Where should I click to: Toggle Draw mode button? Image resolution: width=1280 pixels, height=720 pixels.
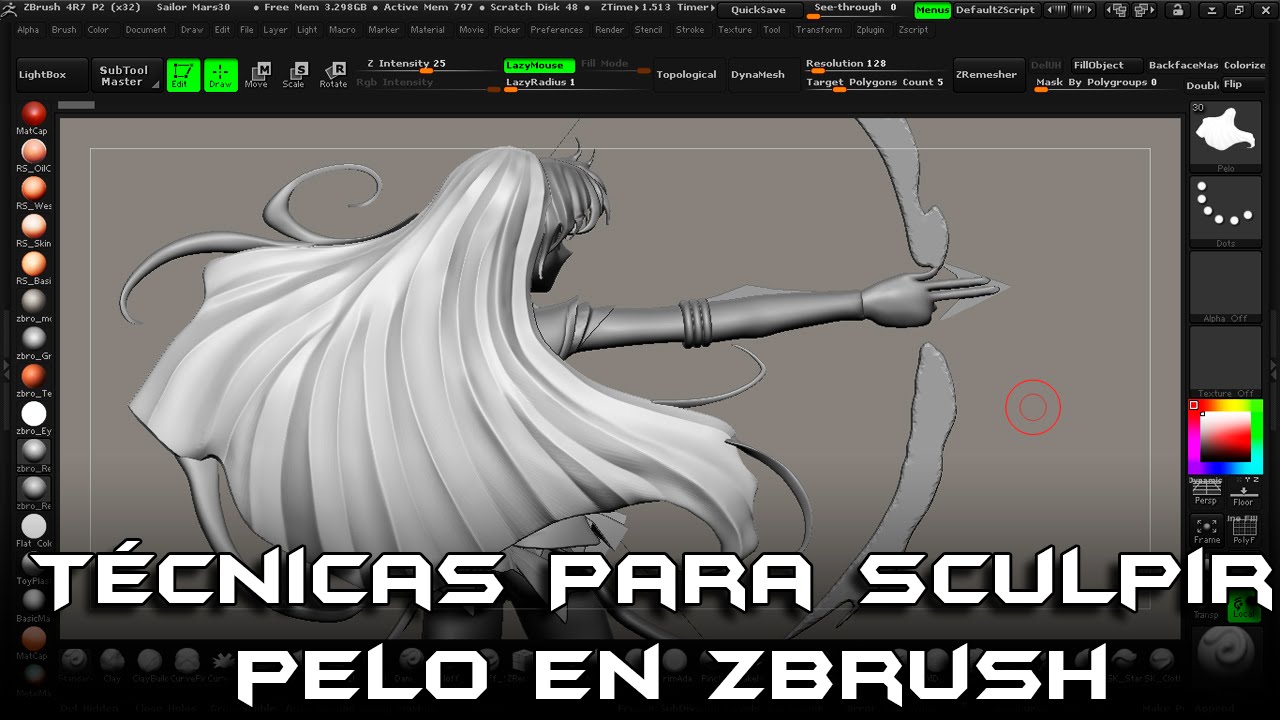[x=221, y=75]
